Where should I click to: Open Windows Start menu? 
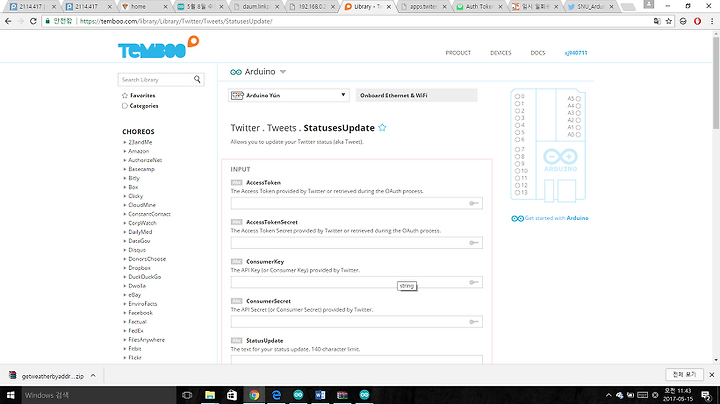[x=11, y=395]
